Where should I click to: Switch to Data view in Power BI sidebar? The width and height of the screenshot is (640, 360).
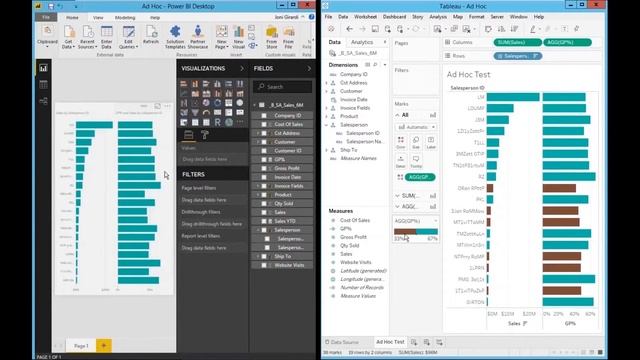[x=43, y=84]
